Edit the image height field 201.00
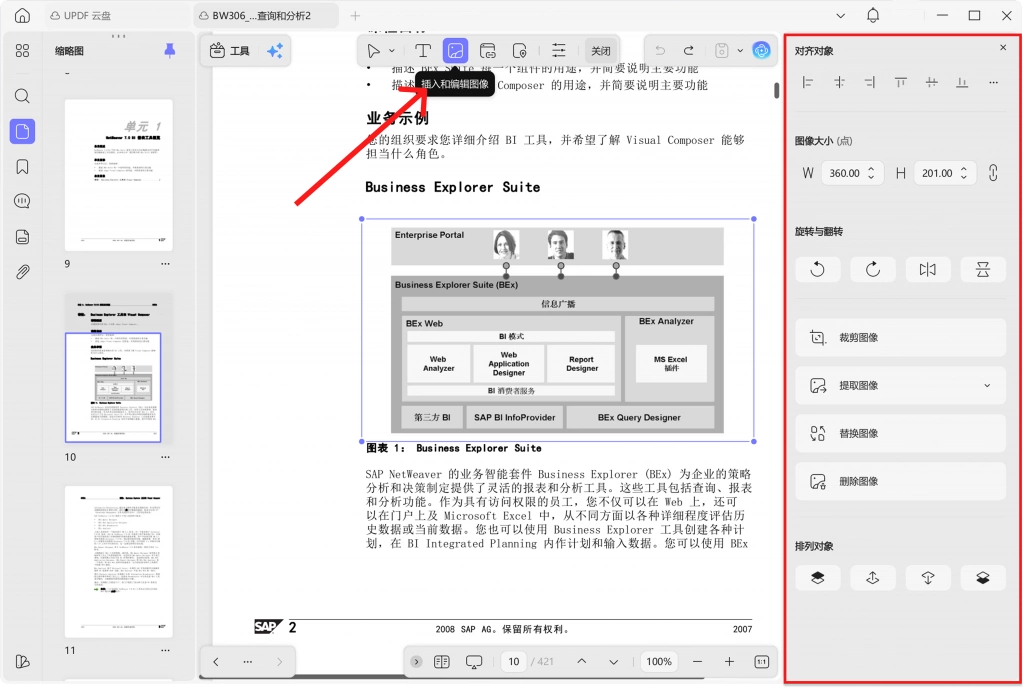This screenshot has width=1024, height=688. point(945,173)
